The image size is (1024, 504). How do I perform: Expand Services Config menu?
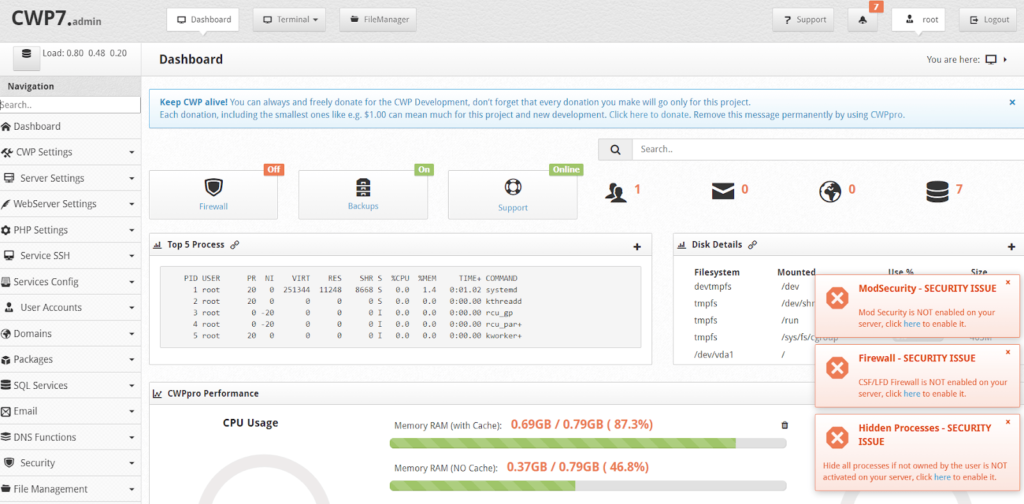click(x=71, y=281)
